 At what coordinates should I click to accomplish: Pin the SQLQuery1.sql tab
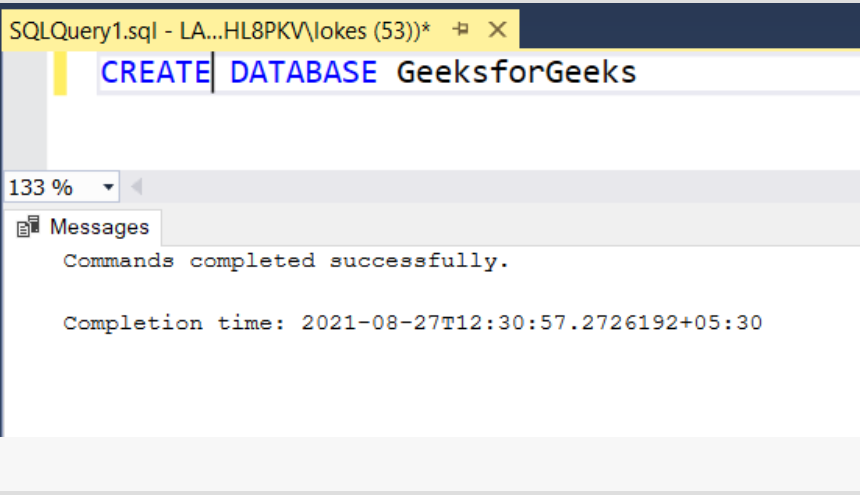pos(461,30)
